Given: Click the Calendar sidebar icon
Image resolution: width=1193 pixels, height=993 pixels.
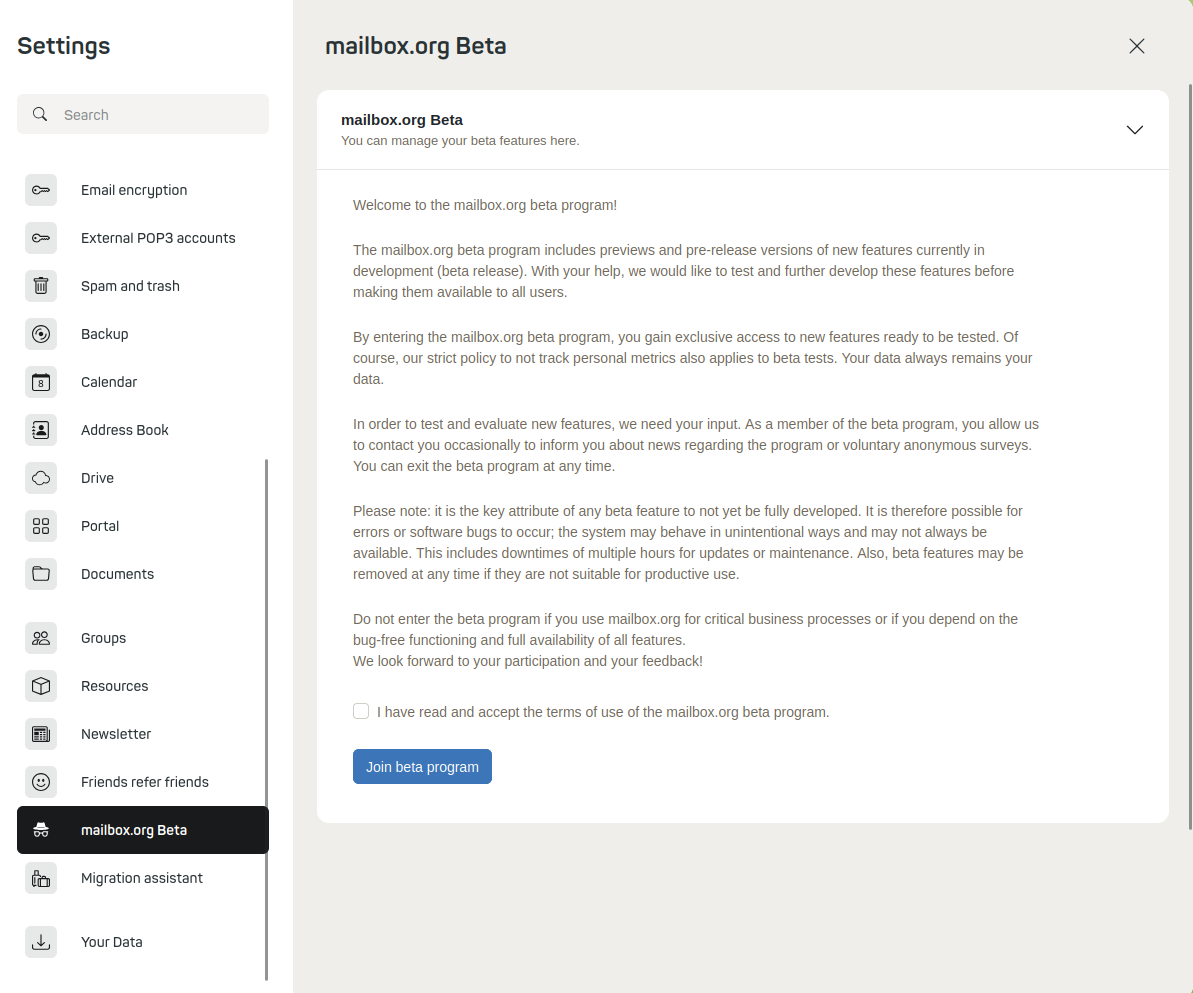Looking at the screenshot, I should pyautogui.click(x=41, y=382).
